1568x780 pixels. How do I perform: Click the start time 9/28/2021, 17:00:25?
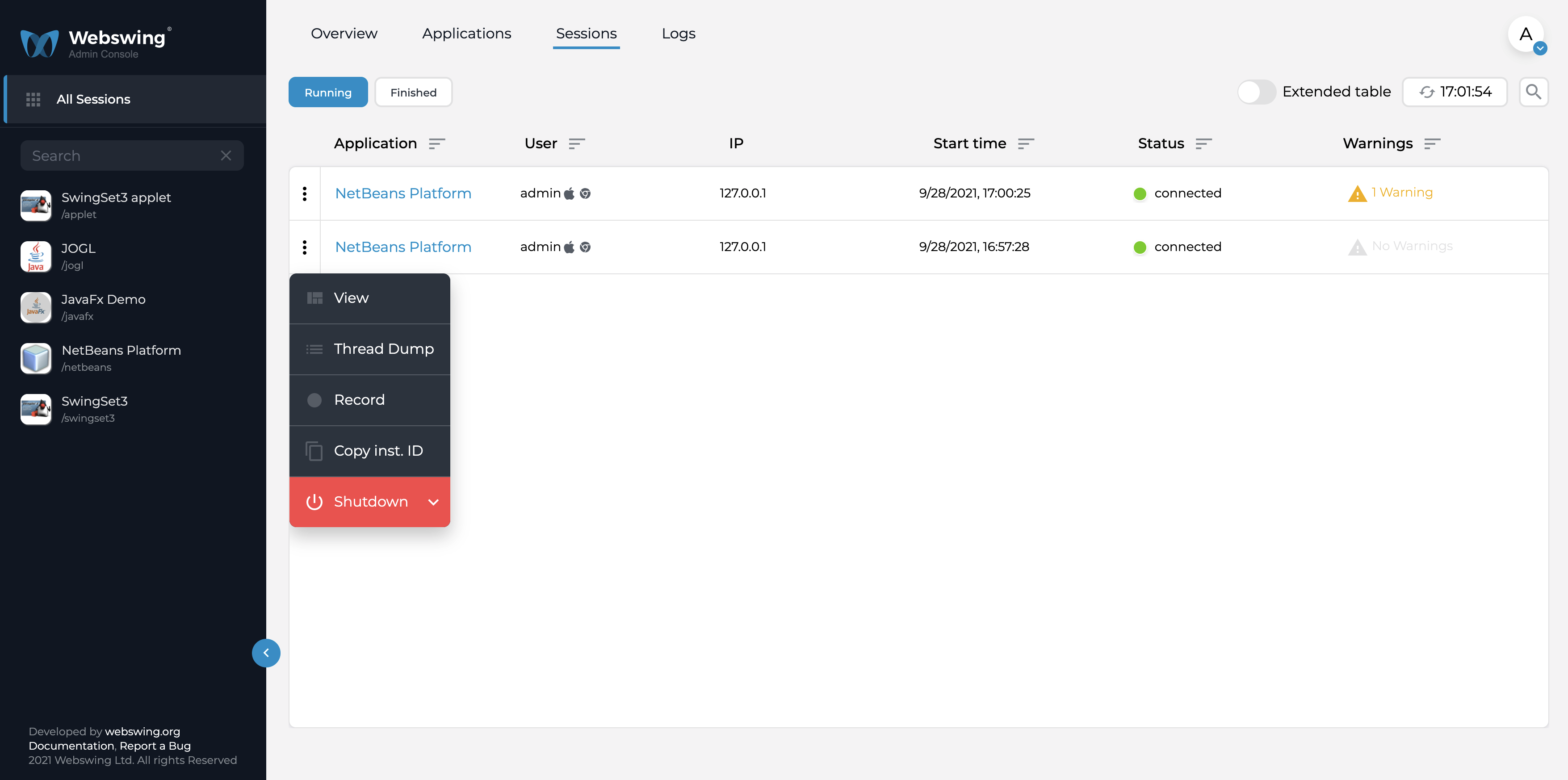974,193
